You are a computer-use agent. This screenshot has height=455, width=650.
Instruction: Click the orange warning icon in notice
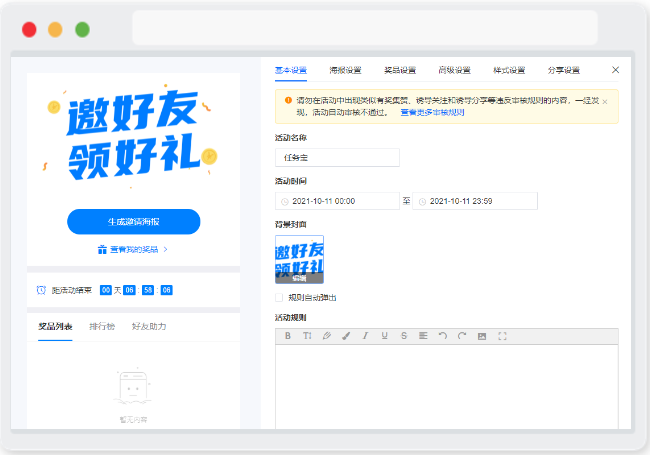(288, 100)
